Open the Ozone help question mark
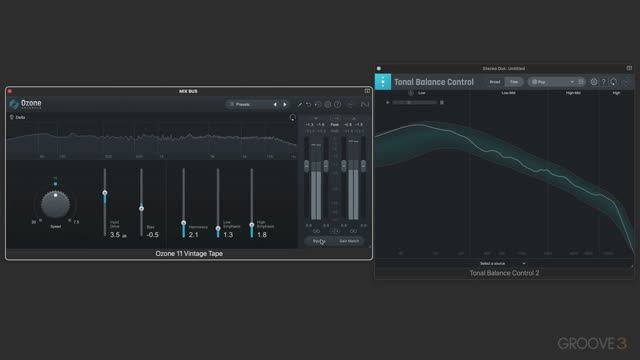 (338, 104)
